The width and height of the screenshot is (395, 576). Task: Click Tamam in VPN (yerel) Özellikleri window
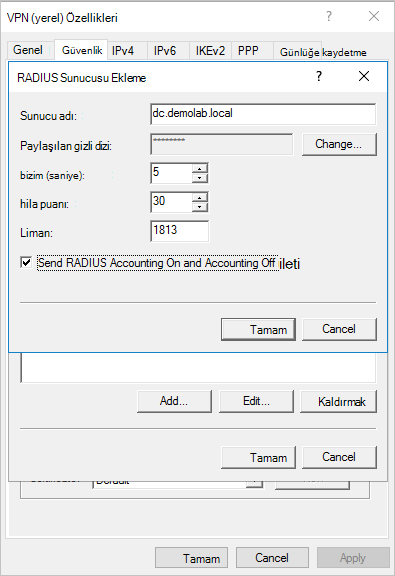[x=191, y=558]
